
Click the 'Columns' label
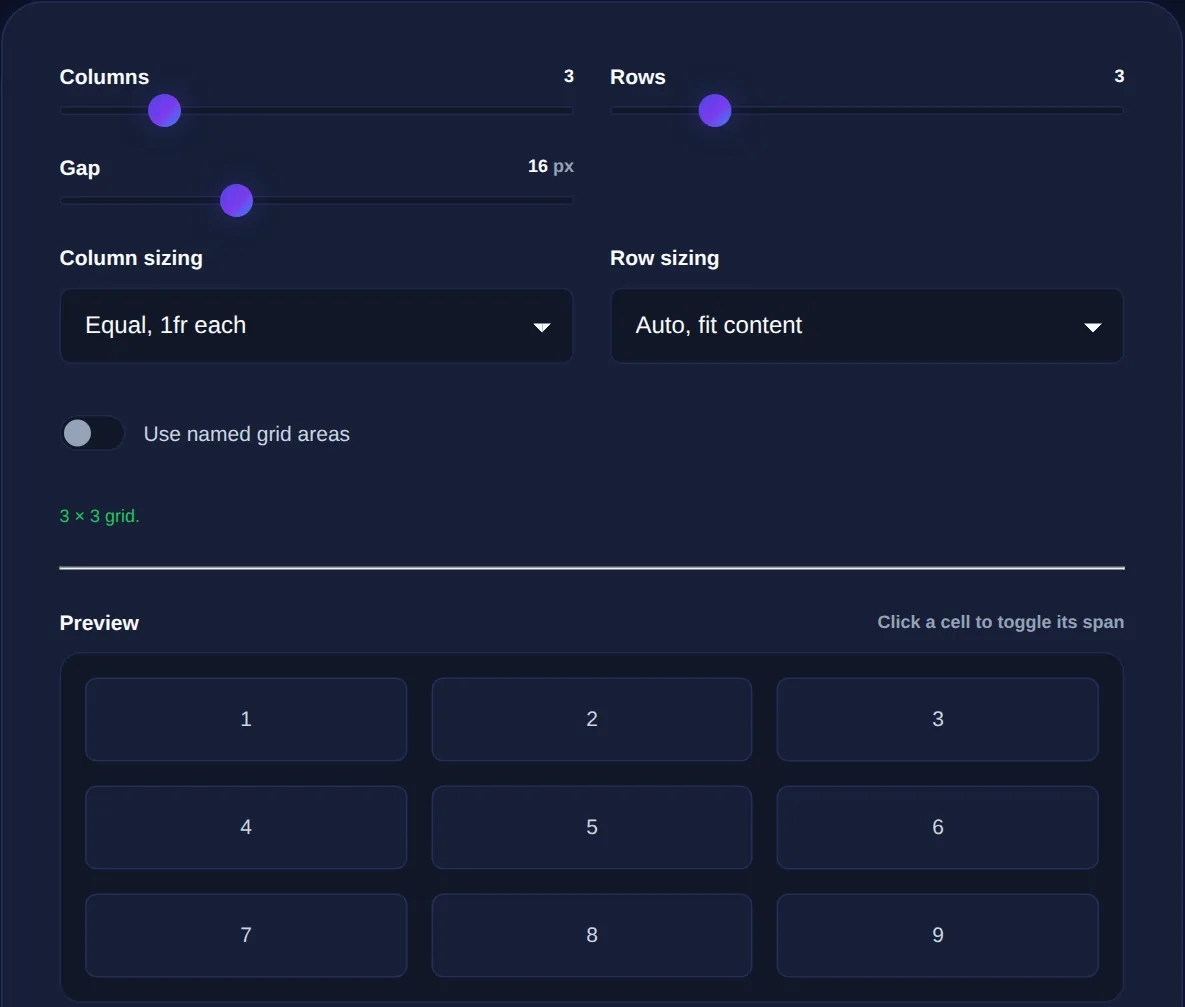tap(104, 77)
